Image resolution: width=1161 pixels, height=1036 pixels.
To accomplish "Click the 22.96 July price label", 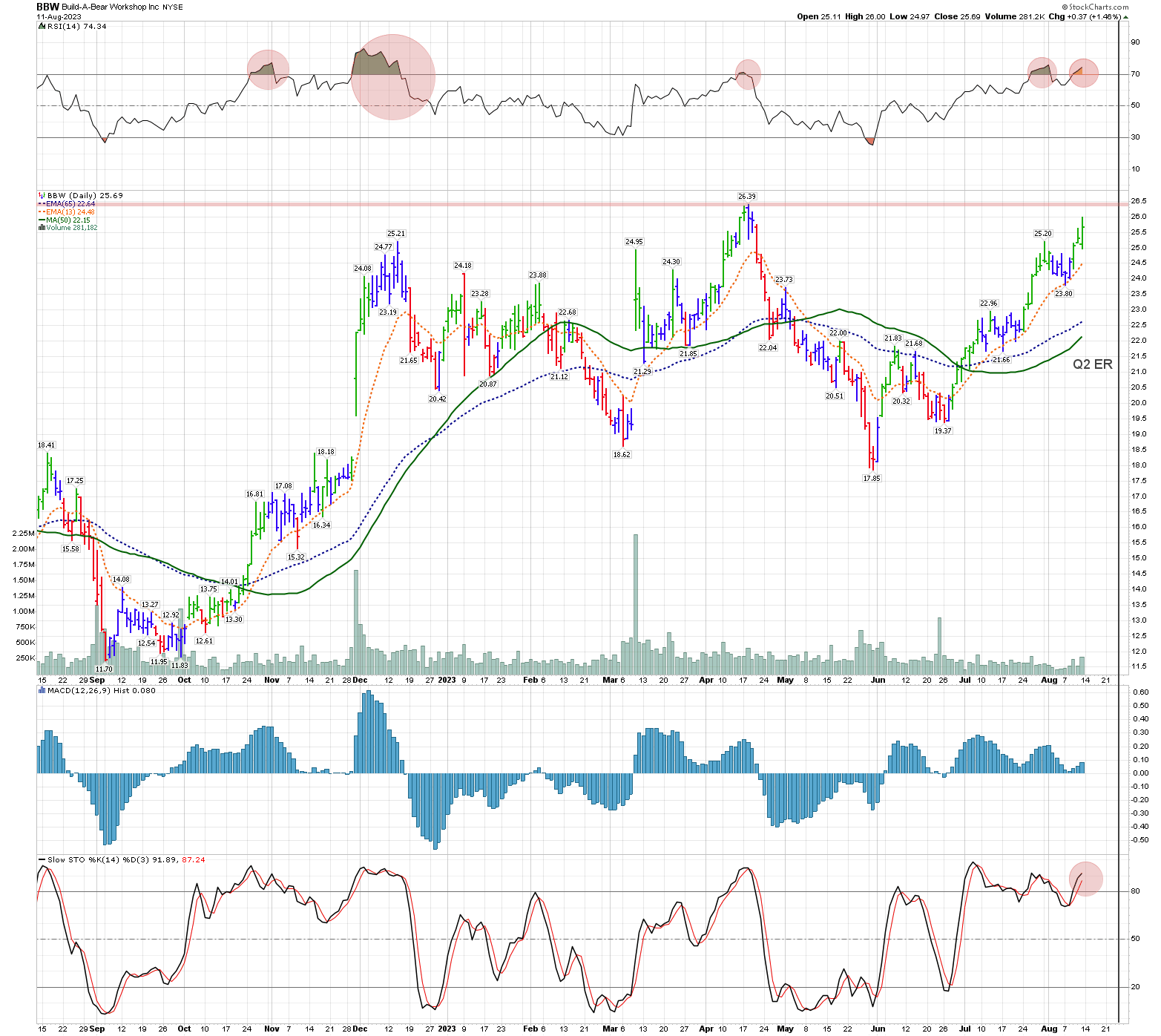I will (x=989, y=303).
